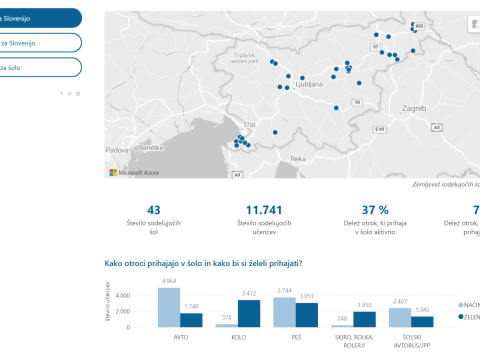Click the PEŠ category axis label
480x360 pixels.
pos(296,337)
